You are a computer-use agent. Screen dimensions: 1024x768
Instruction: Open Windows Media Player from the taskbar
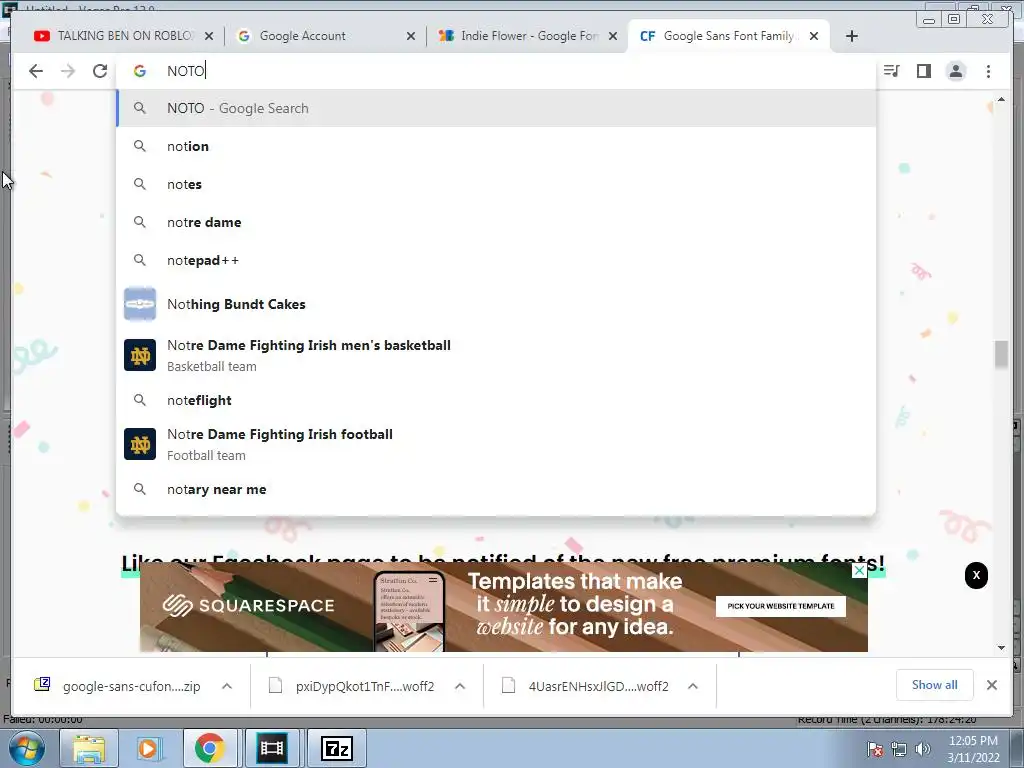[x=148, y=748]
